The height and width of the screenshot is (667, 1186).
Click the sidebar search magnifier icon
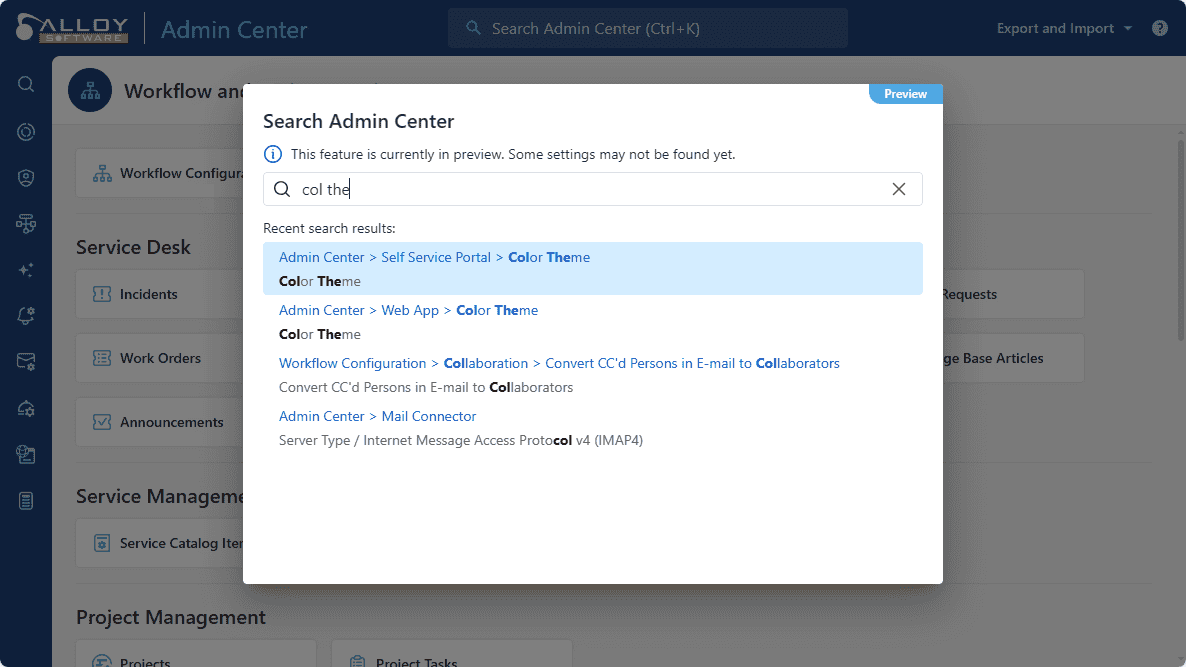26,84
